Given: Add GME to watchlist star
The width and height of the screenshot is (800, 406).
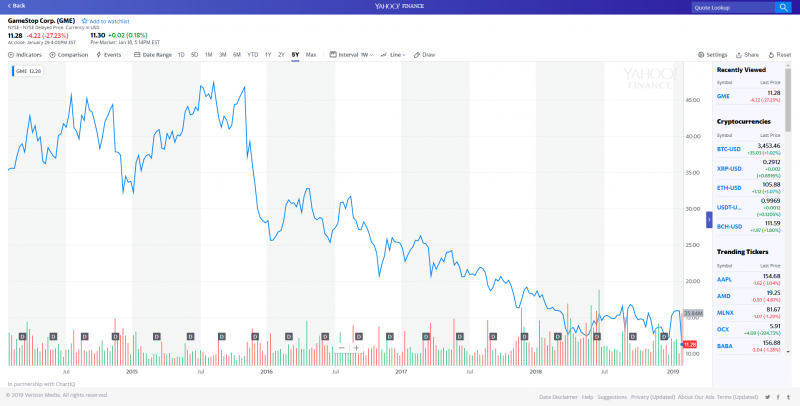Looking at the screenshot, I should click(x=85, y=21).
